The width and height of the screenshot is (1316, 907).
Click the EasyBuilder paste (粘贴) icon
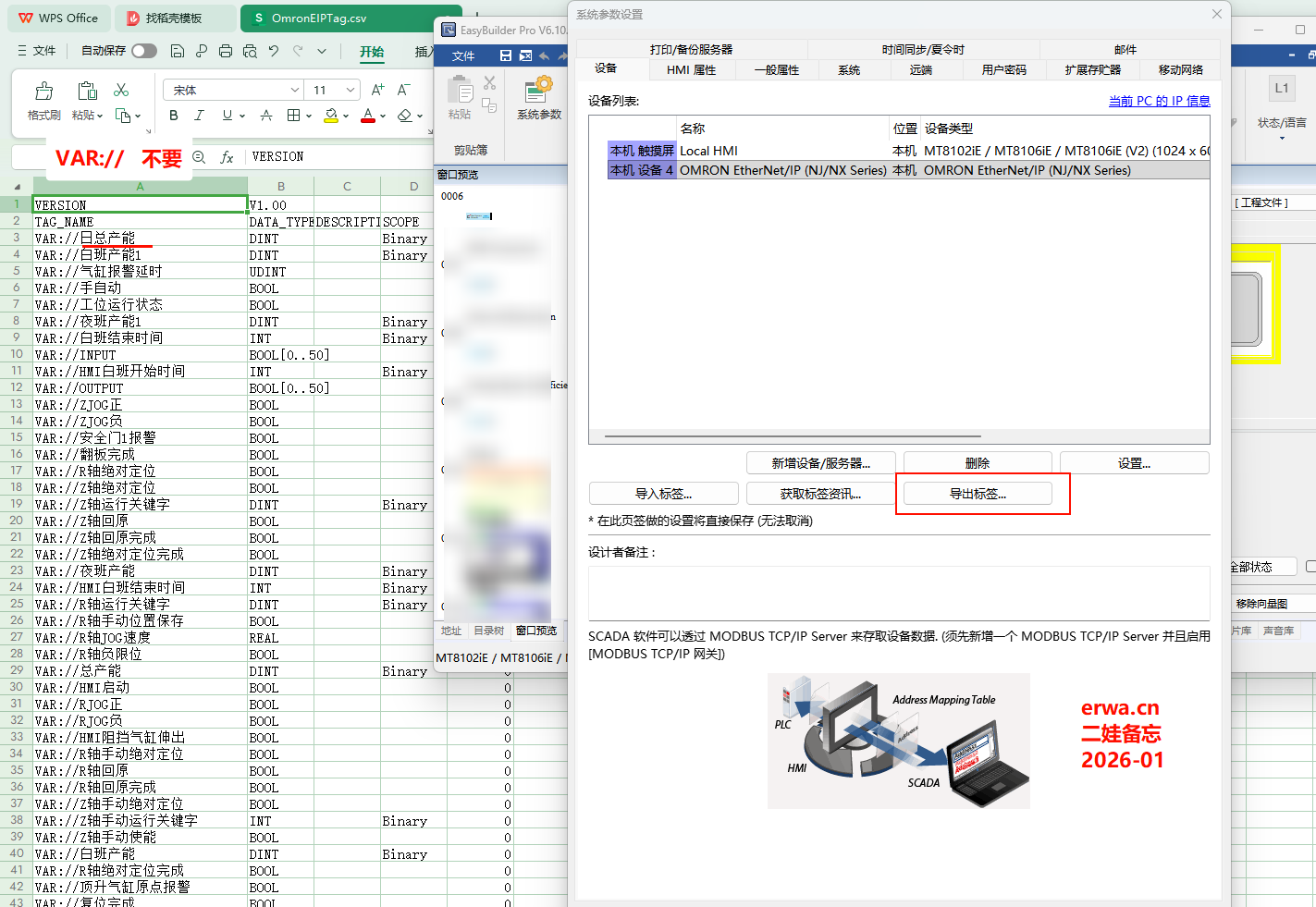(x=460, y=91)
